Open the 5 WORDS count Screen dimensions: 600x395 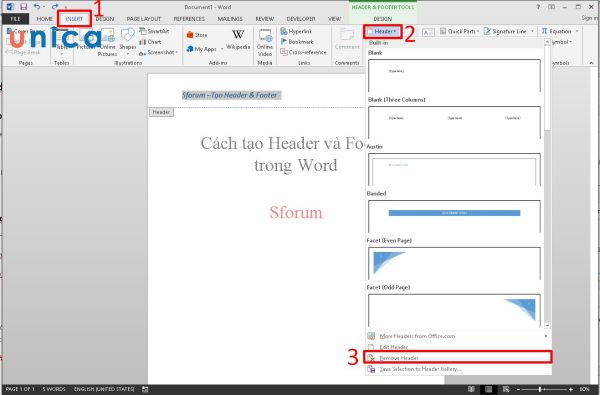click(54, 389)
